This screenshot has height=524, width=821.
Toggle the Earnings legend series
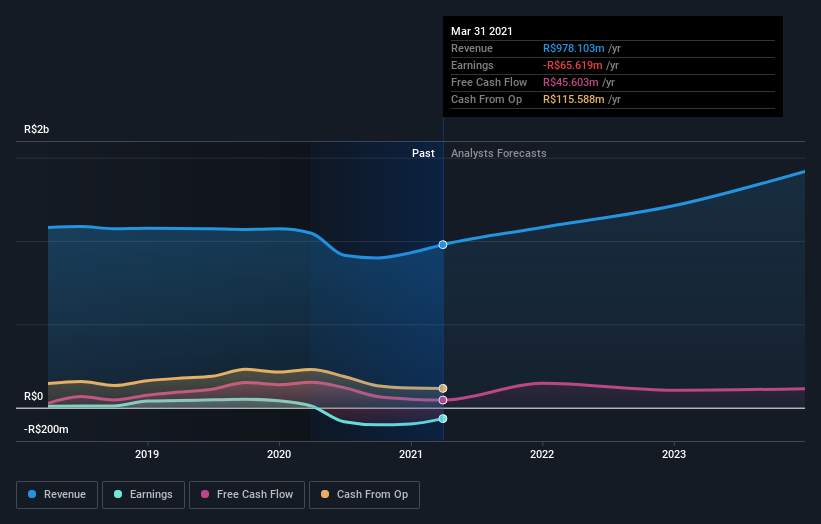point(143,495)
